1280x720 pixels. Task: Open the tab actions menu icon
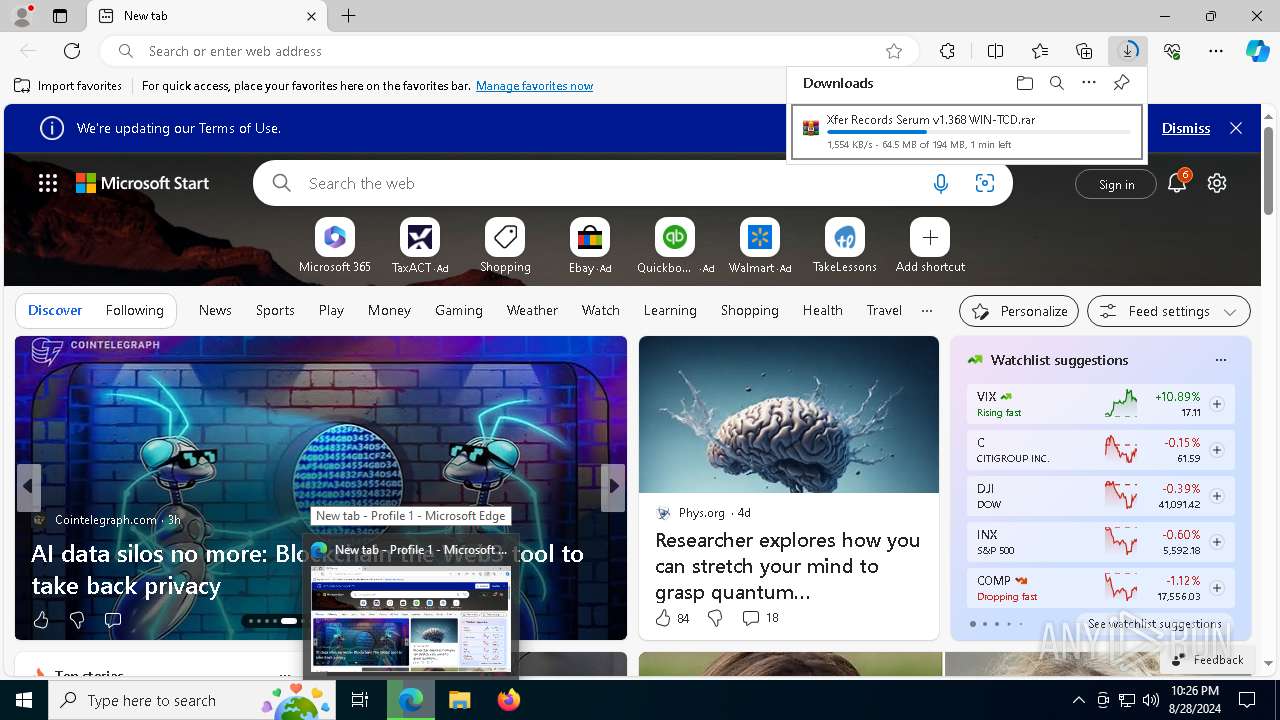tap(60, 16)
